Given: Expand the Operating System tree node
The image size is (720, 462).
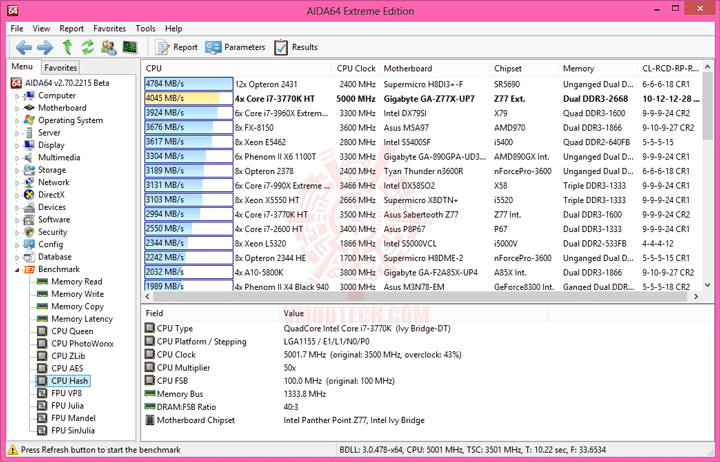Looking at the screenshot, I should tap(17, 121).
